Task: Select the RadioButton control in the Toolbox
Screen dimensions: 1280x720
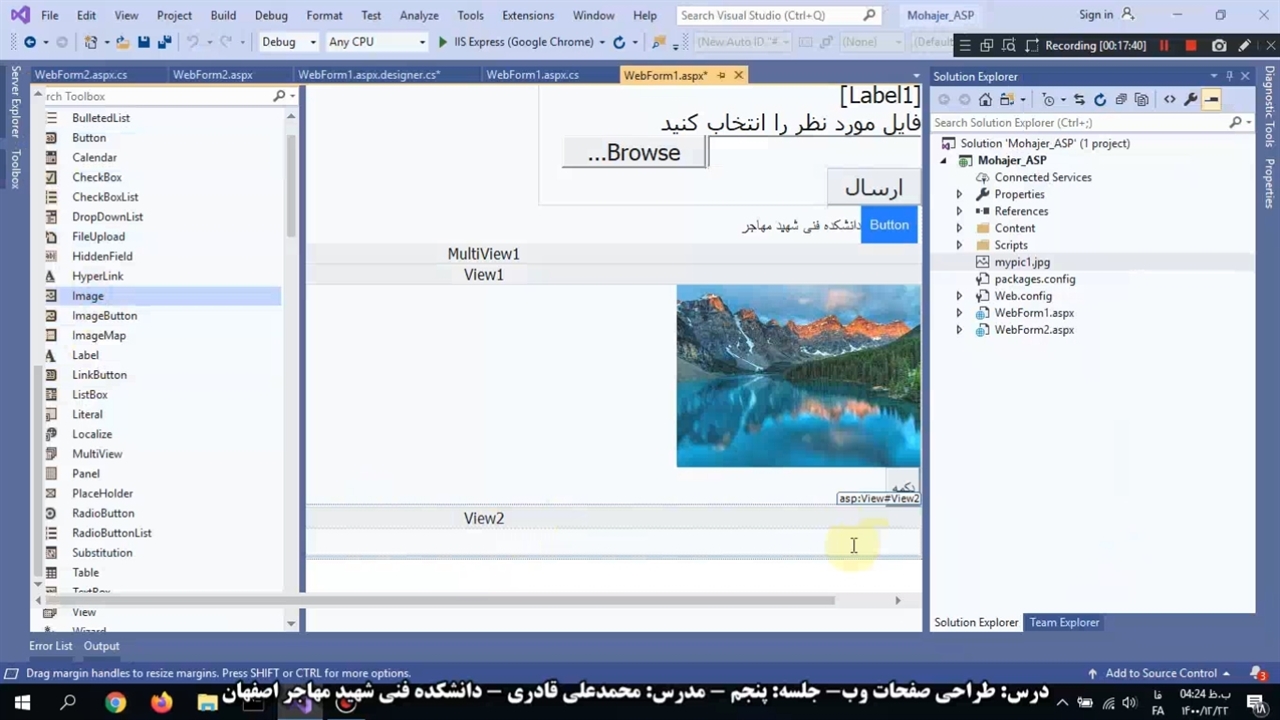Action: [x=102, y=513]
